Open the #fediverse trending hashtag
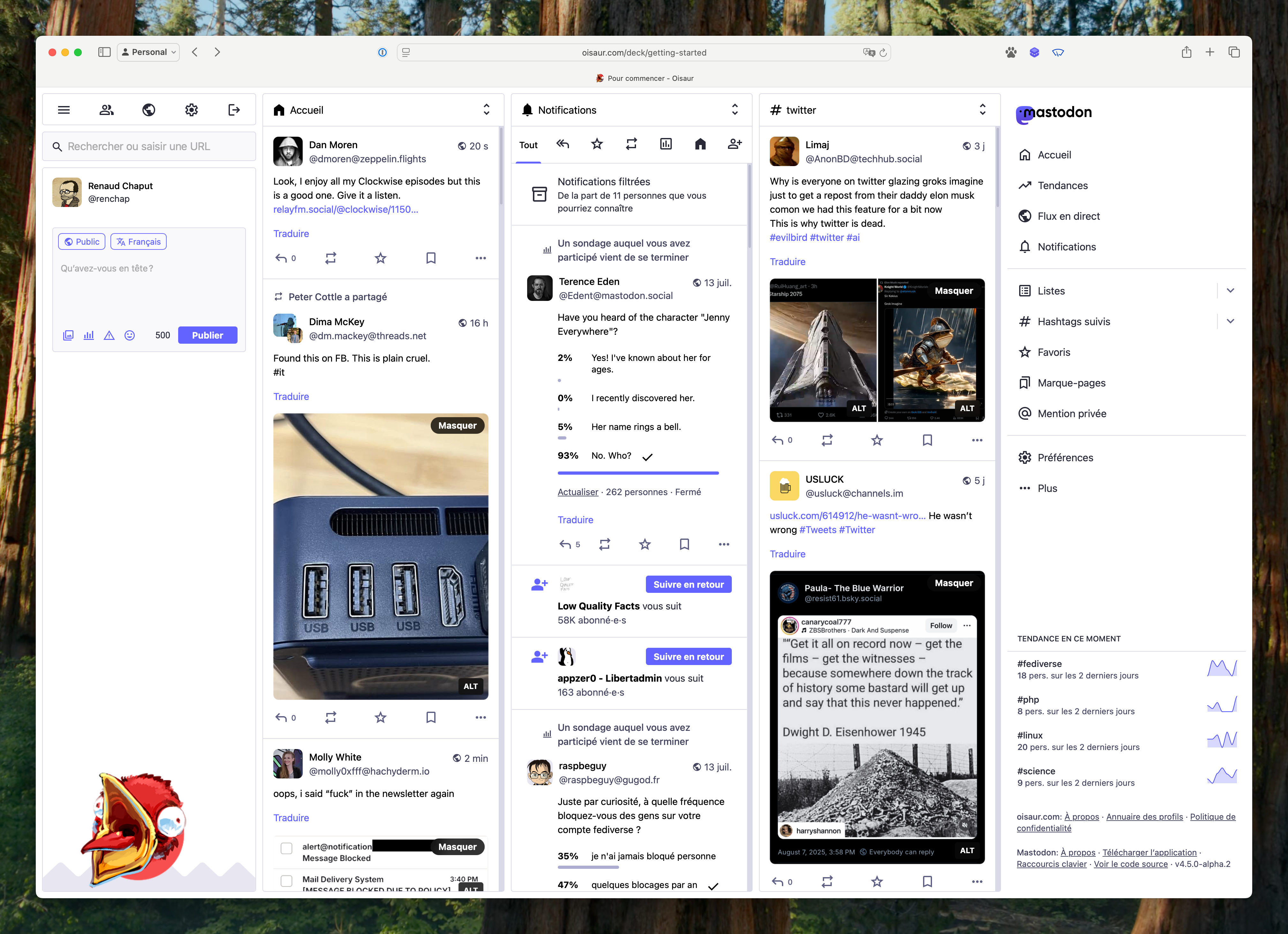 (x=1039, y=663)
